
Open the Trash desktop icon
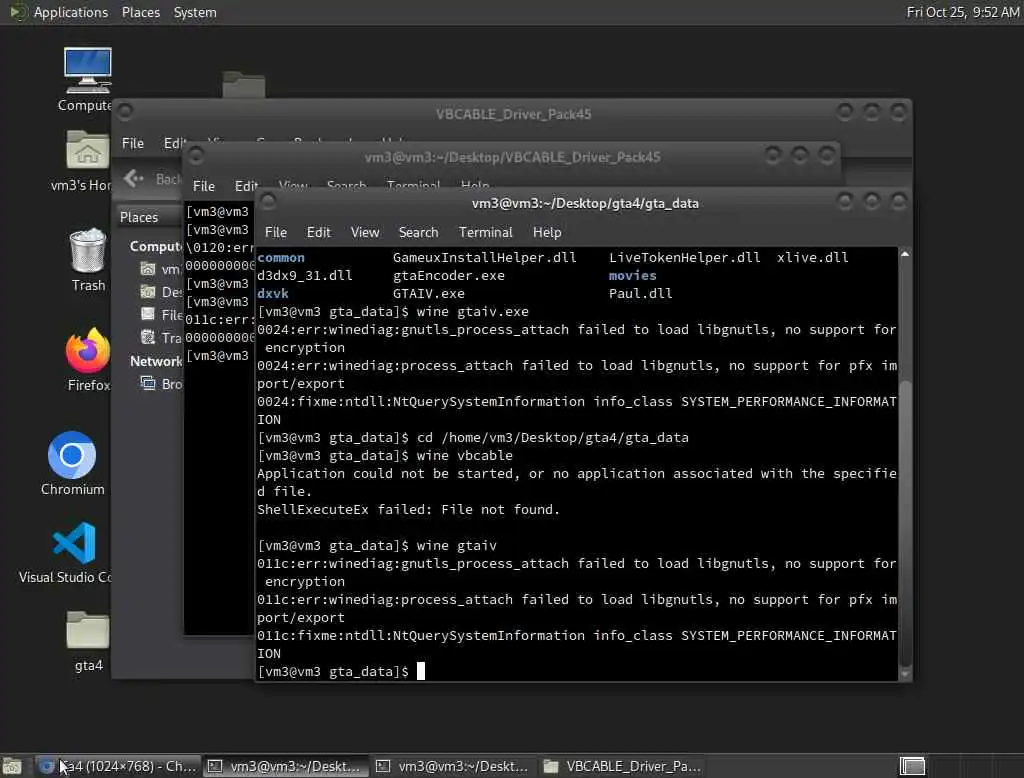pyautogui.click(x=88, y=250)
